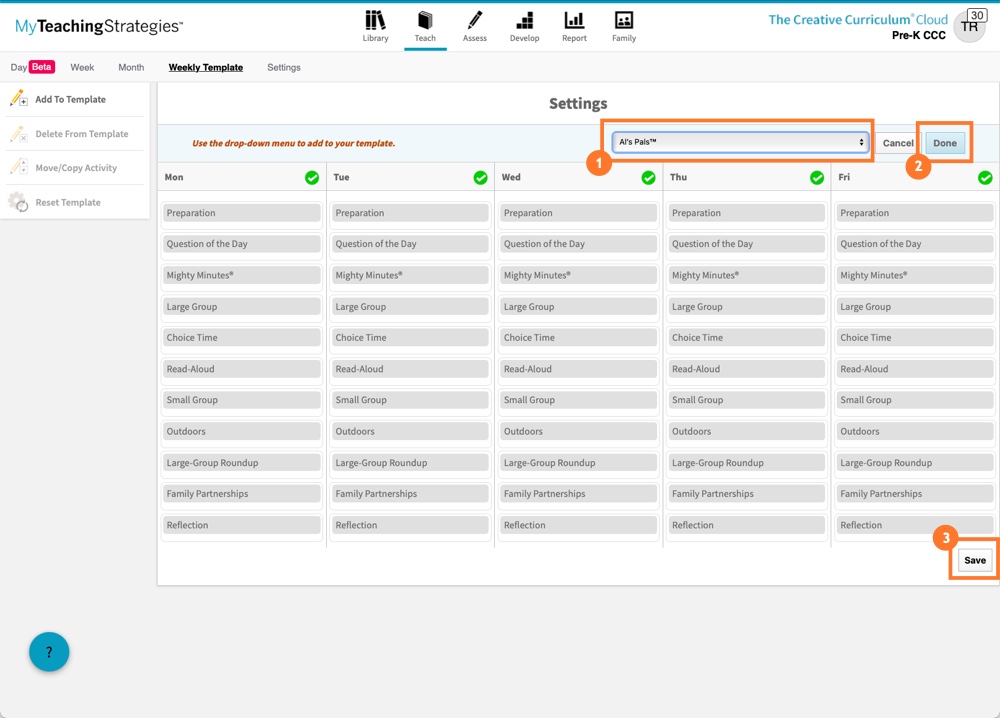Viewport: 1000px width, 718px height.
Task: Open the Library section icon
Action: coord(375,21)
